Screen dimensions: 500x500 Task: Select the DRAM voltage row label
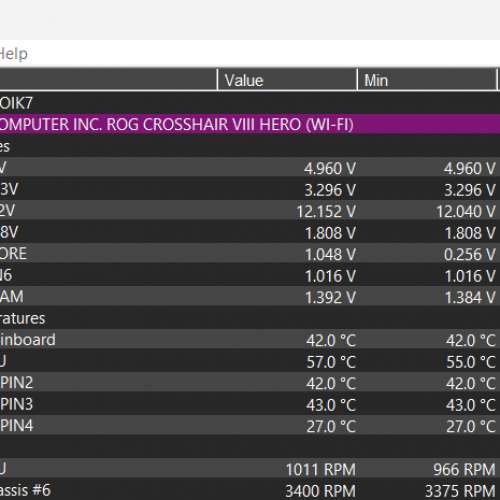pos(12,297)
